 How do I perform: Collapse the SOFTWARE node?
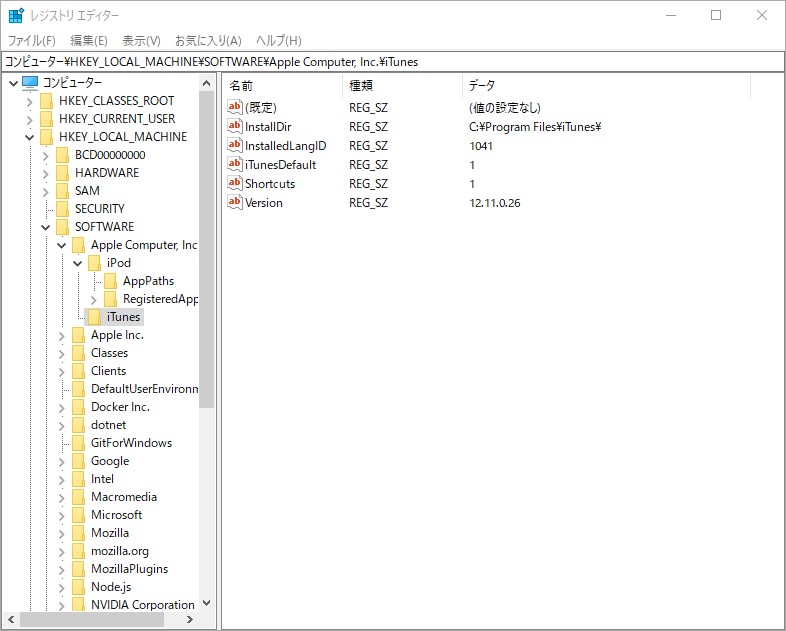tap(46, 228)
